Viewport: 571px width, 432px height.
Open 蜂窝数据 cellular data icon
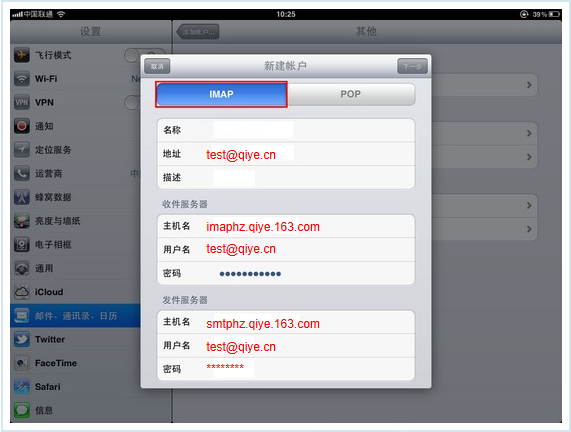click(x=22, y=197)
